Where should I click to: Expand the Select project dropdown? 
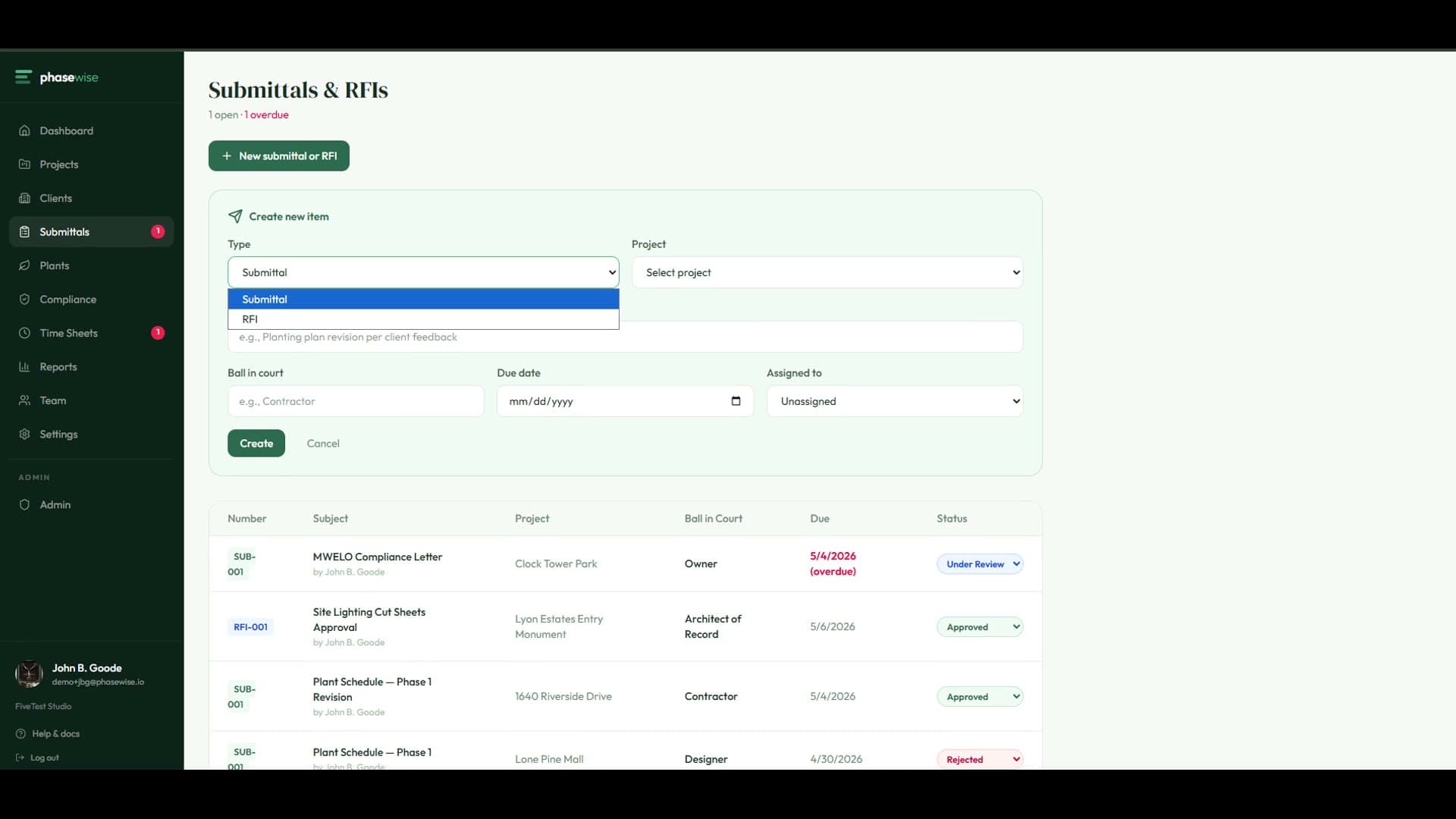point(827,272)
